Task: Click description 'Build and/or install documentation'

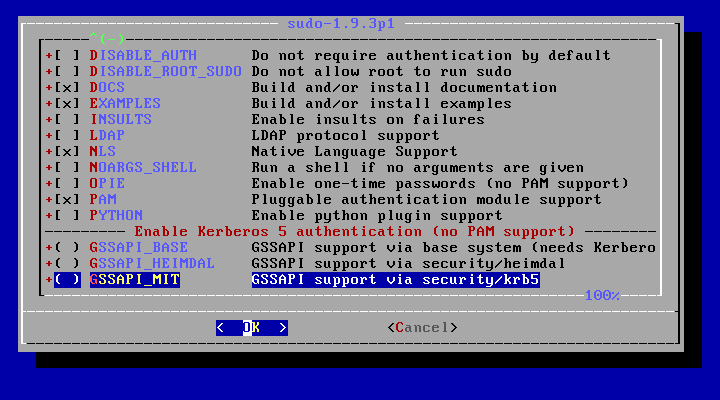Action: (404, 88)
